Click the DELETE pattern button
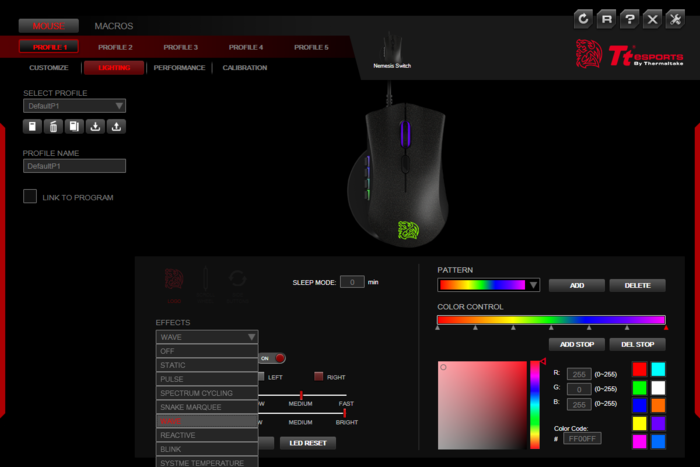The height and width of the screenshot is (467, 700). click(x=638, y=285)
